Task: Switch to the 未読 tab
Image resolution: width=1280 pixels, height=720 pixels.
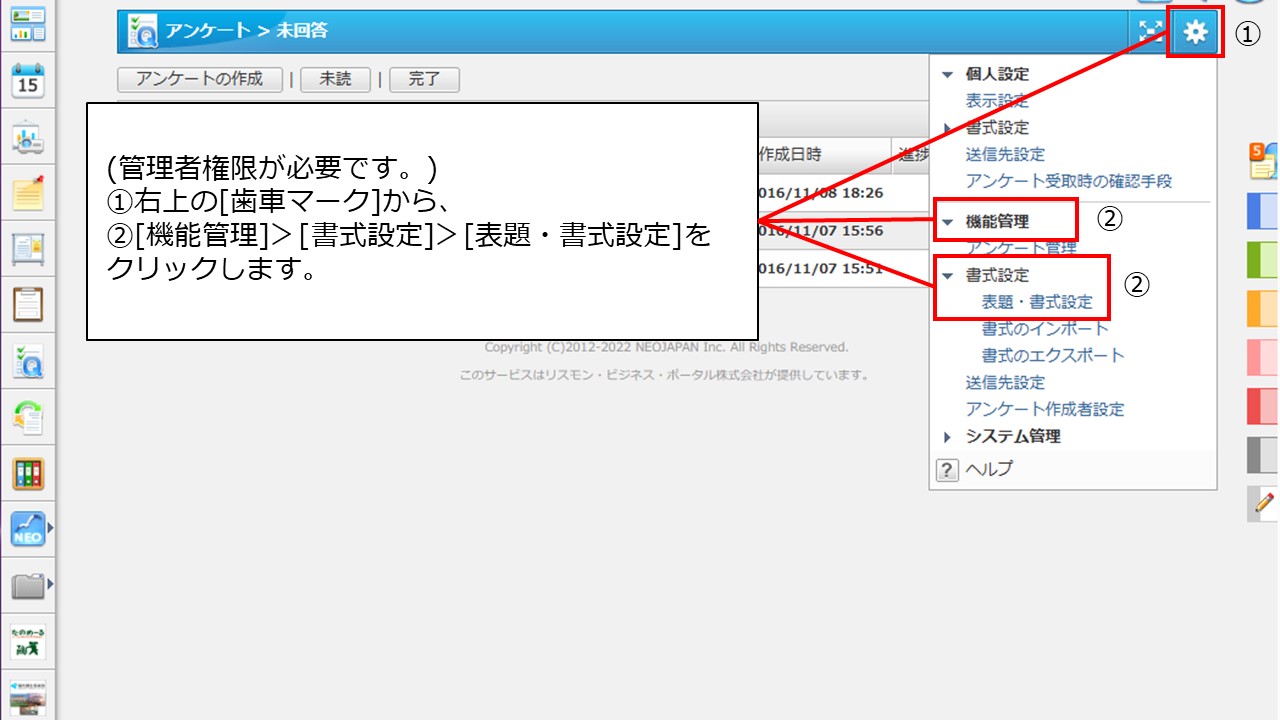Action: [x=336, y=79]
